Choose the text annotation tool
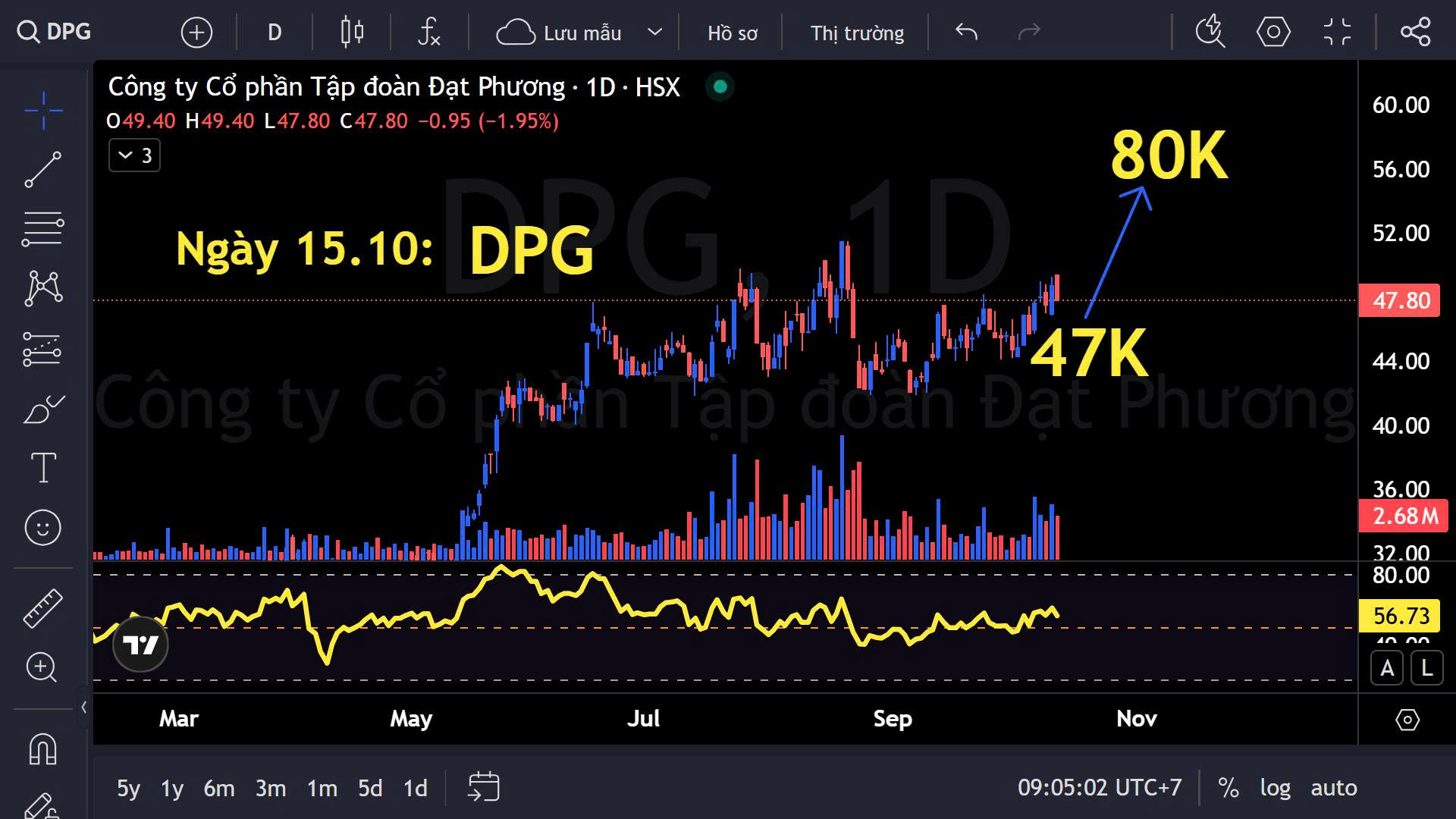 tap(43, 467)
